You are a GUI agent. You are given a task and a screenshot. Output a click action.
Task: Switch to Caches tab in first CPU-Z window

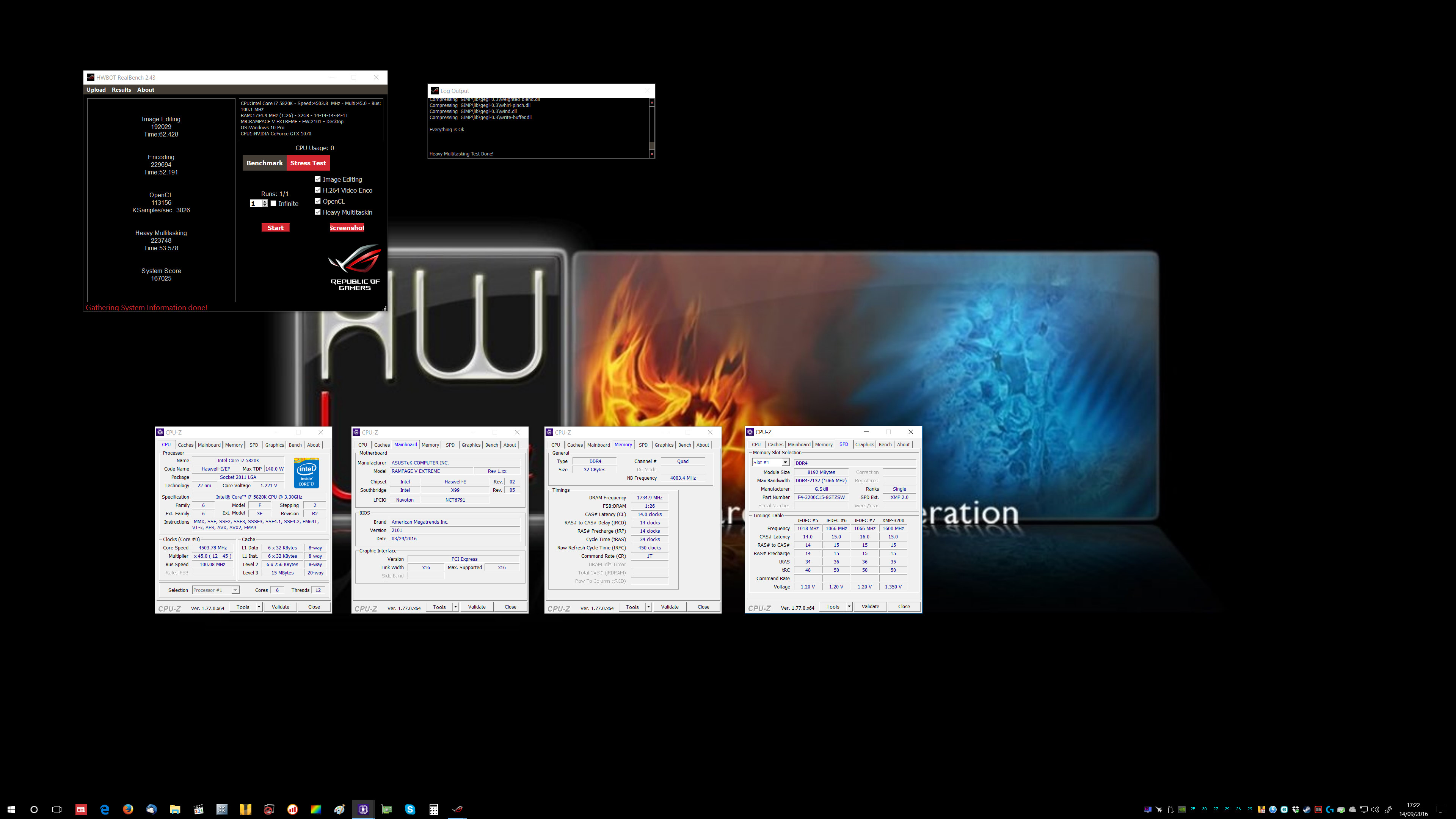[x=185, y=445]
